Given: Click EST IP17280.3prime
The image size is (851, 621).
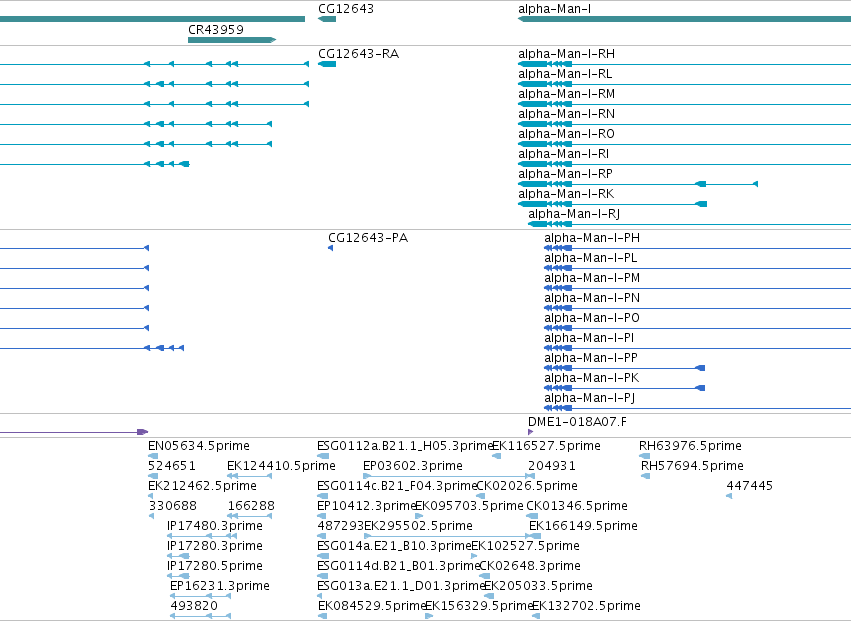Looking at the screenshot, I should 215,546.
